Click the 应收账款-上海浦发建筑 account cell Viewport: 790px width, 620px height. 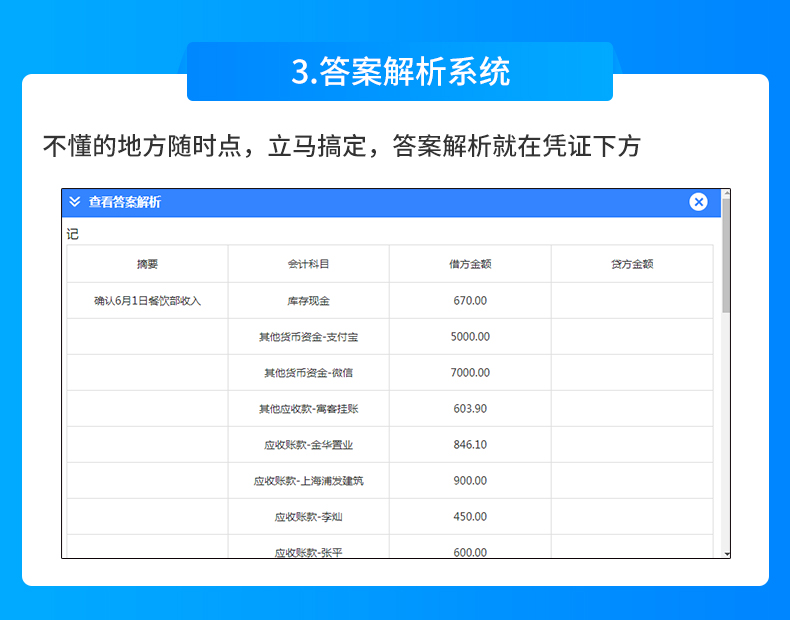point(308,481)
